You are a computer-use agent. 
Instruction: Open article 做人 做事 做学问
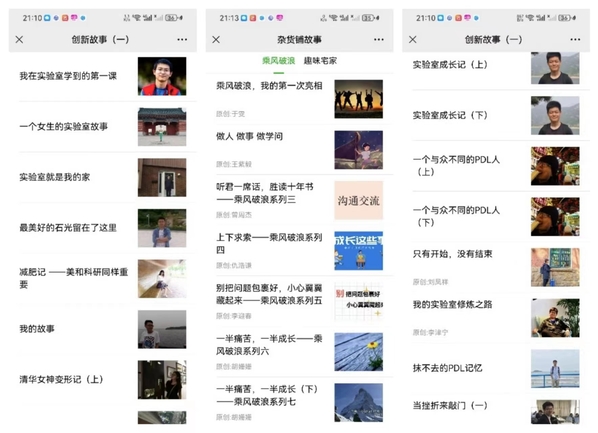tap(299, 150)
